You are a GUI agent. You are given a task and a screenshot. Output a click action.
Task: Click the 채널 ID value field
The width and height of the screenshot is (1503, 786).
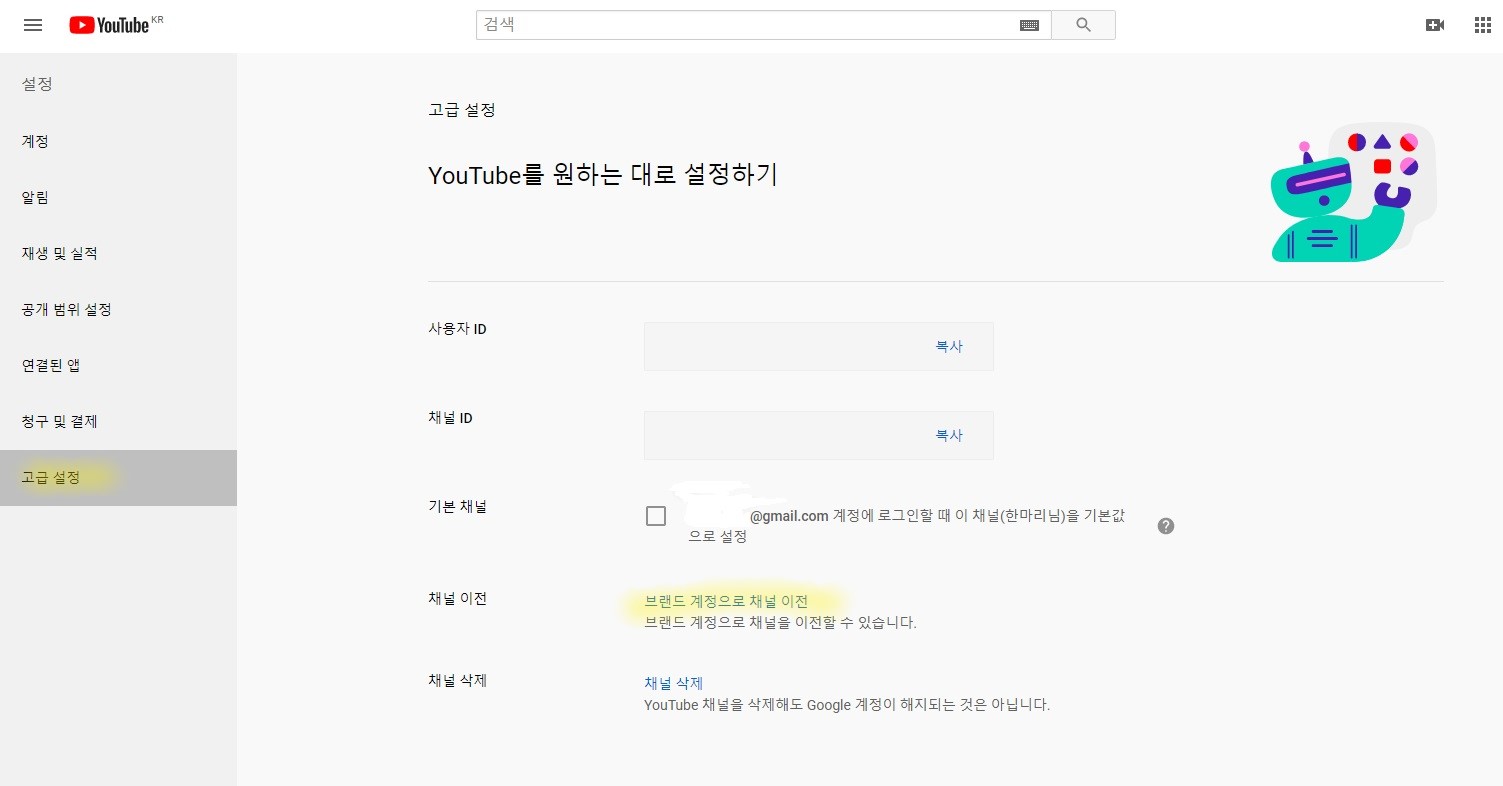[x=819, y=436]
